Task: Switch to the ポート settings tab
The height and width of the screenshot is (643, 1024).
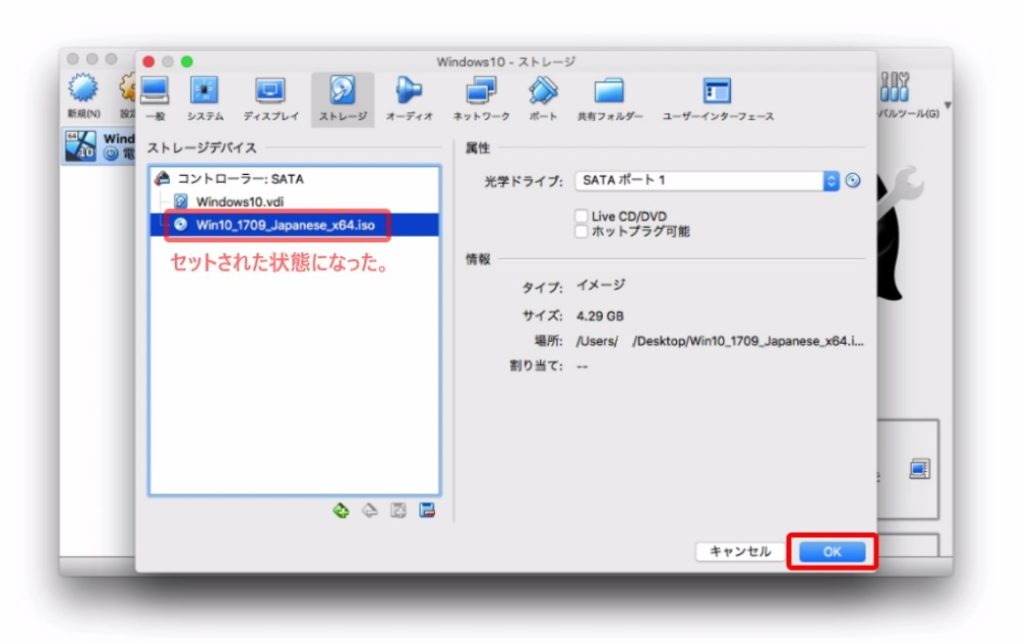Action: (543, 99)
